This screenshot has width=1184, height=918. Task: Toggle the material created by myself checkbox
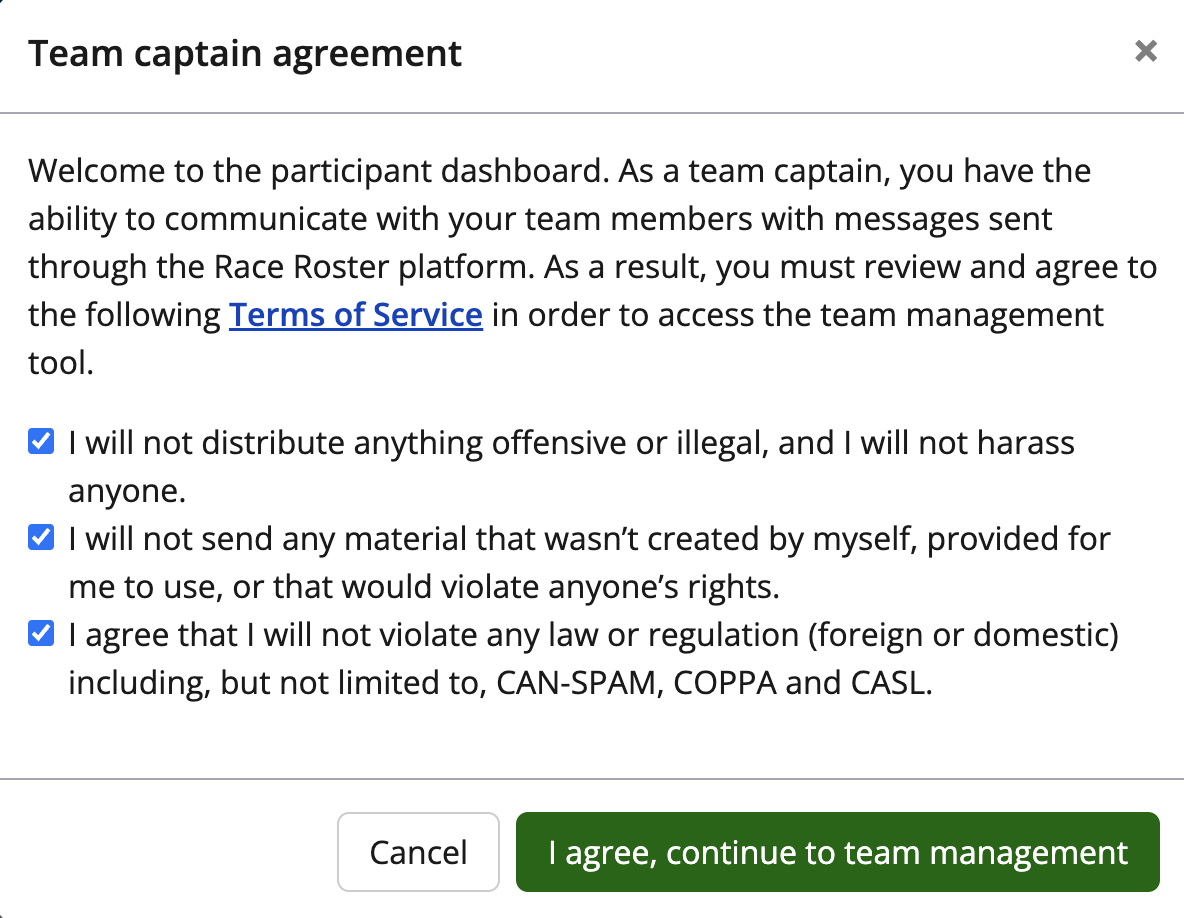point(41,538)
